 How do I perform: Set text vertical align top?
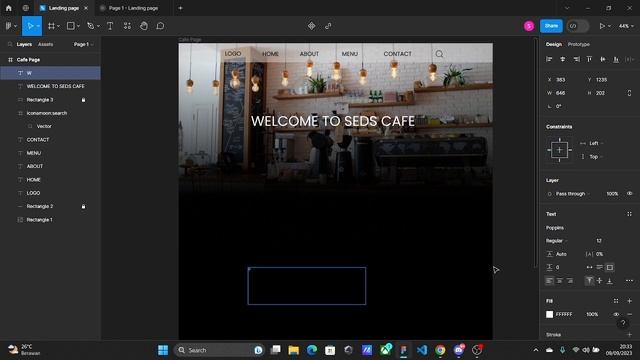pyautogui.click(x=589, y=281)
